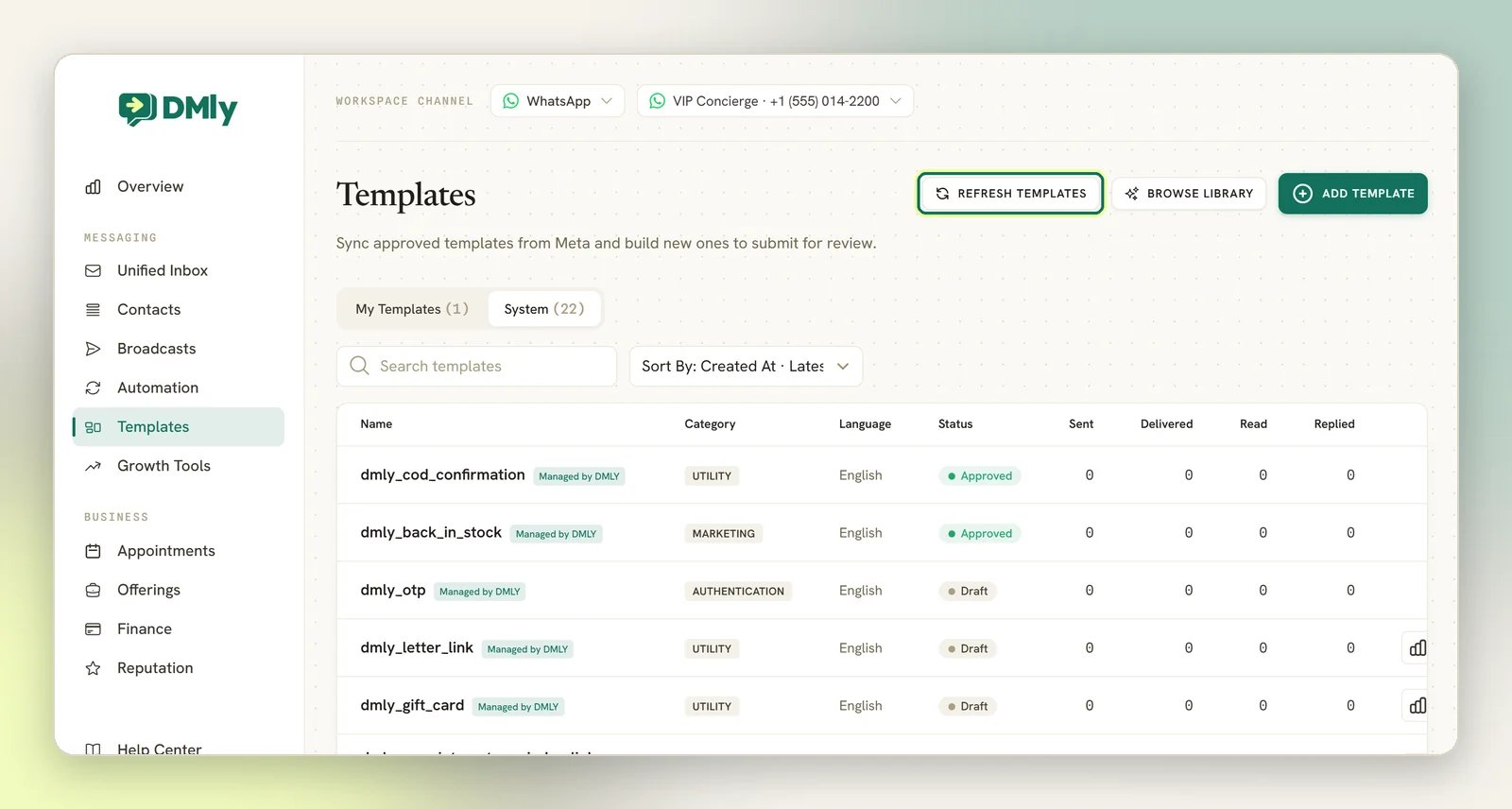Screen dimensions: 1512x809
Task: Open Help Center link
Action: 159,749
